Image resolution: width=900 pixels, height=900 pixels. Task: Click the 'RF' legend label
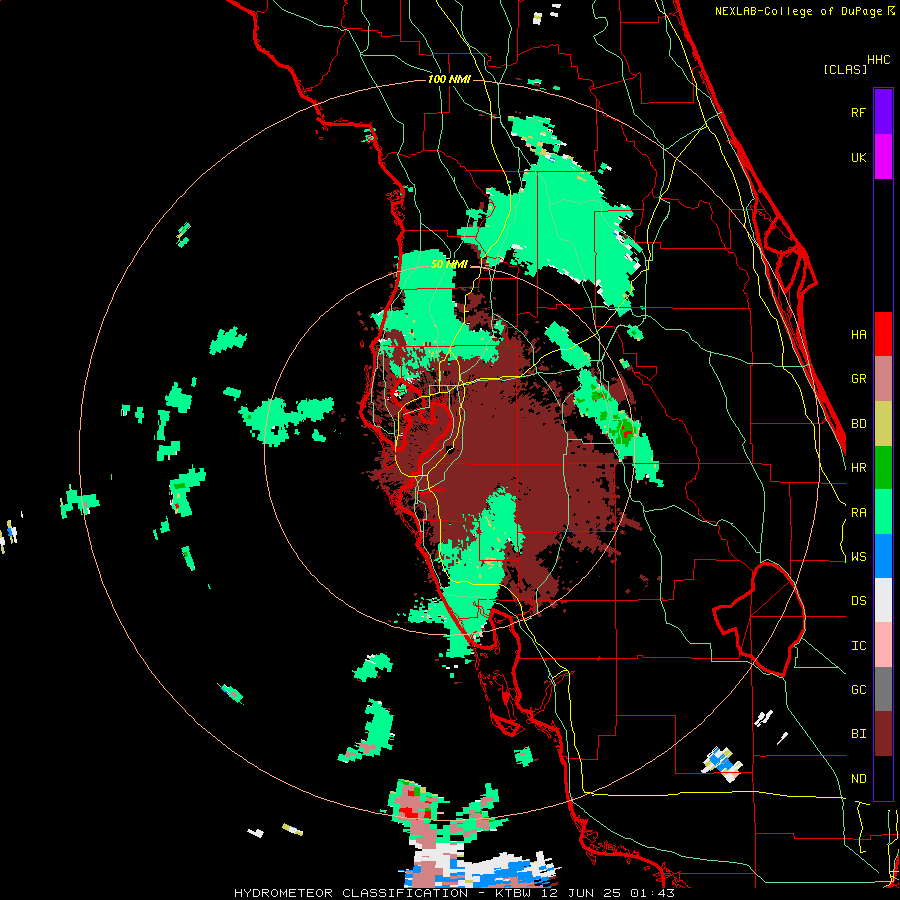coord(858,112)
